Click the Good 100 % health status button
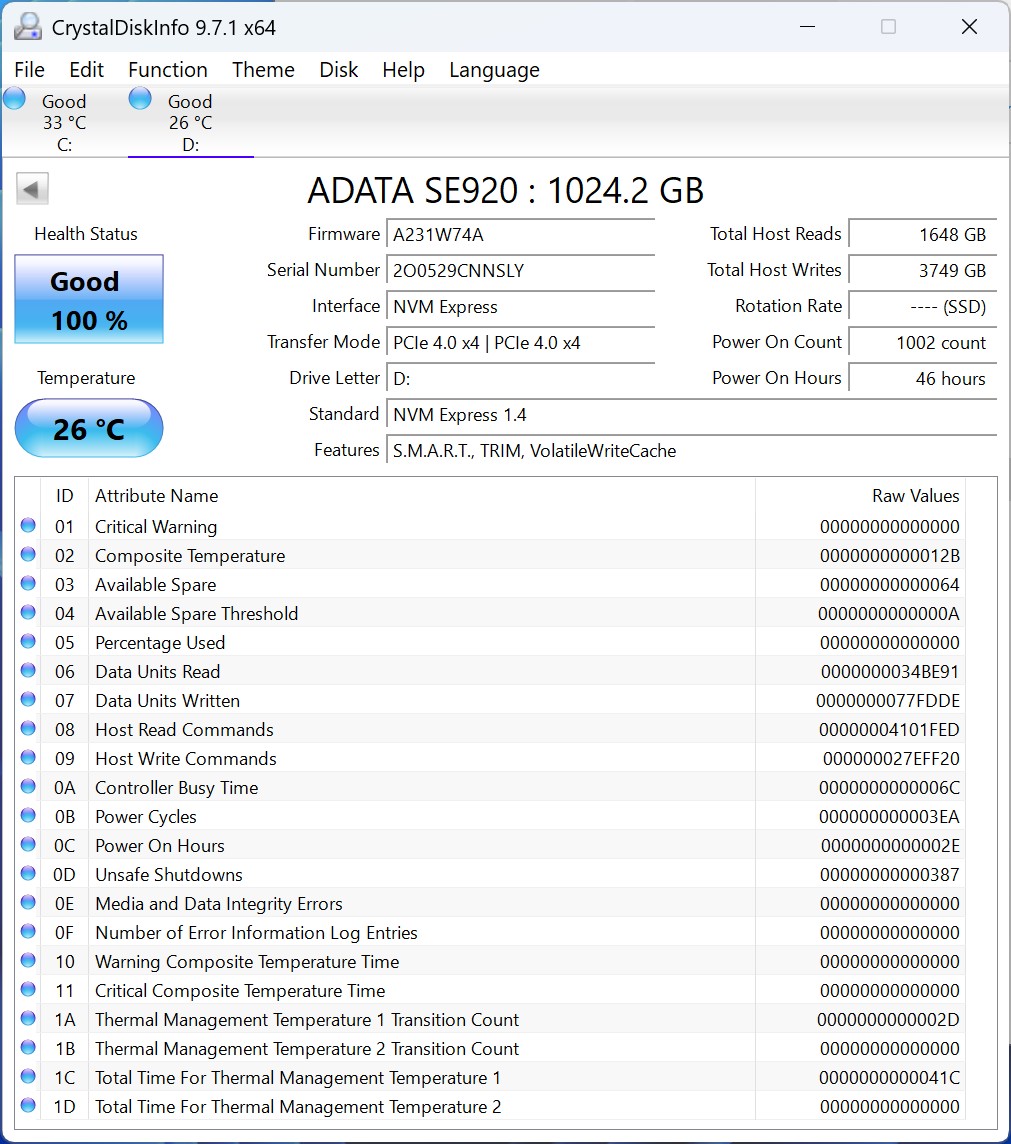This screenshot has height=1144, width=1011. [x=89, y=299]
